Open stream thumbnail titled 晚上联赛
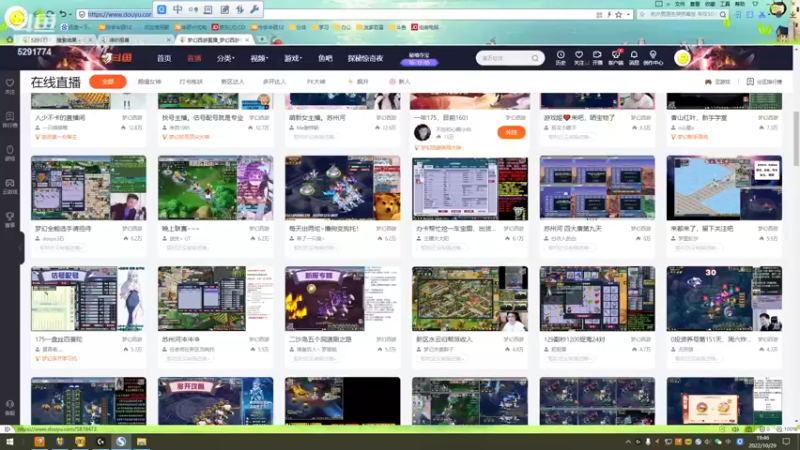This screenshot has width=800, height=450. pyautogui.click(x=215, y=188)
